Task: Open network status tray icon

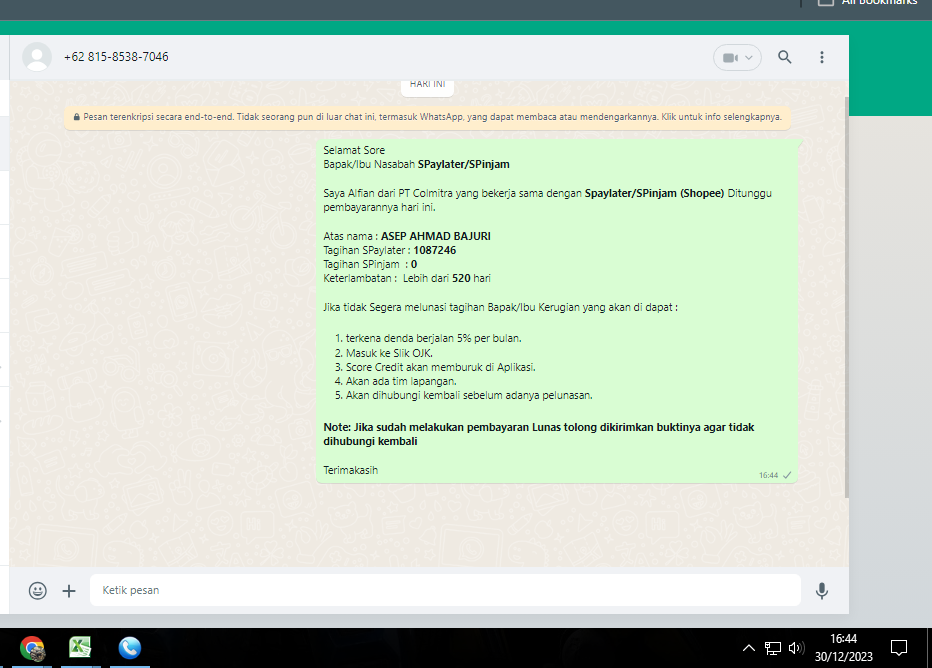Action: click(773, 648)
